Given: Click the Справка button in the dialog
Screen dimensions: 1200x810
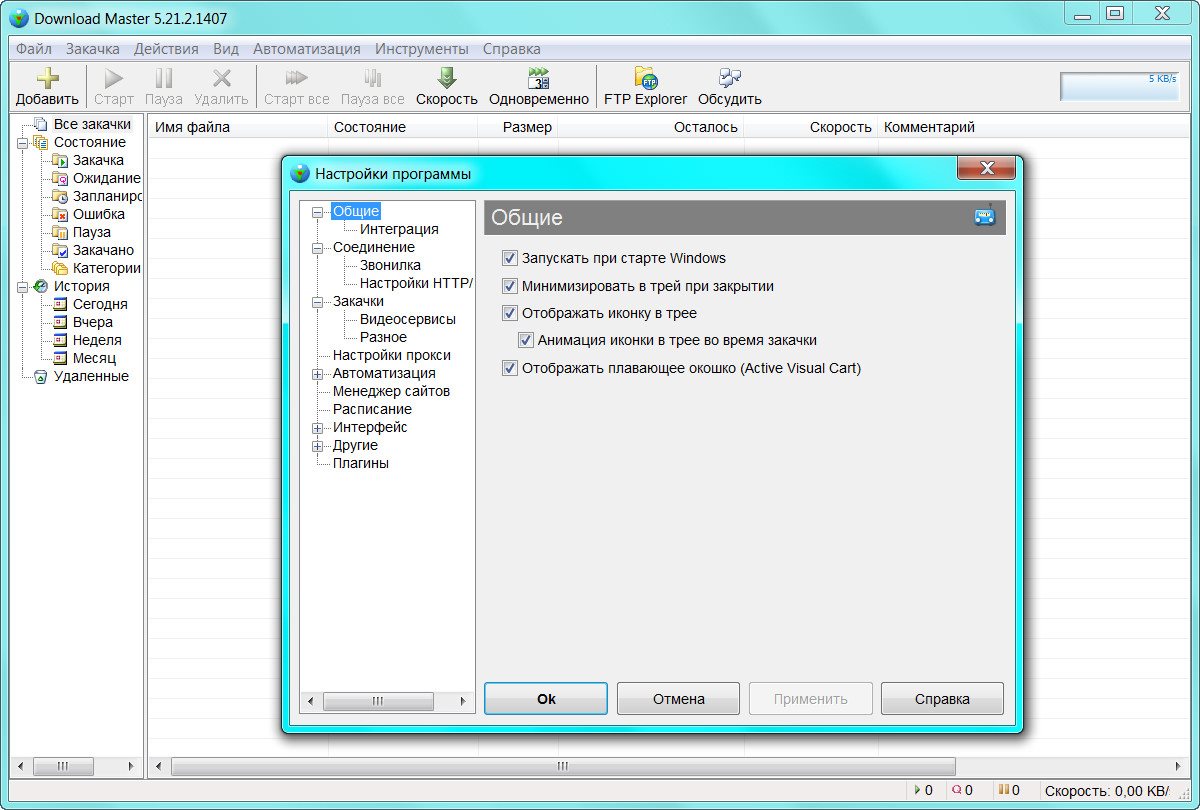Looking at the screenshot, I should (x=942, y=699).
